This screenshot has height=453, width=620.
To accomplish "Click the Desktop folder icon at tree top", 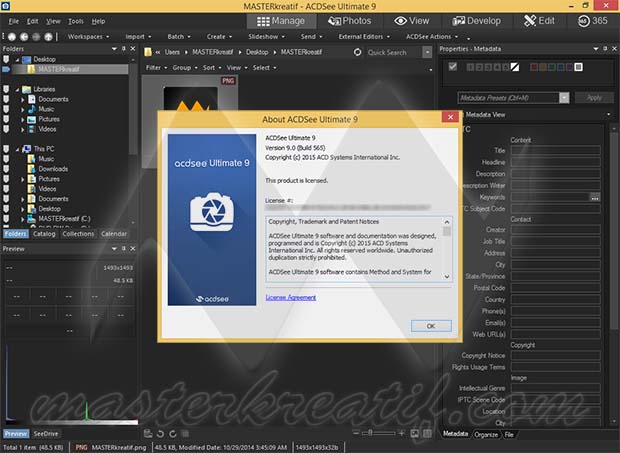I will 27,59.
